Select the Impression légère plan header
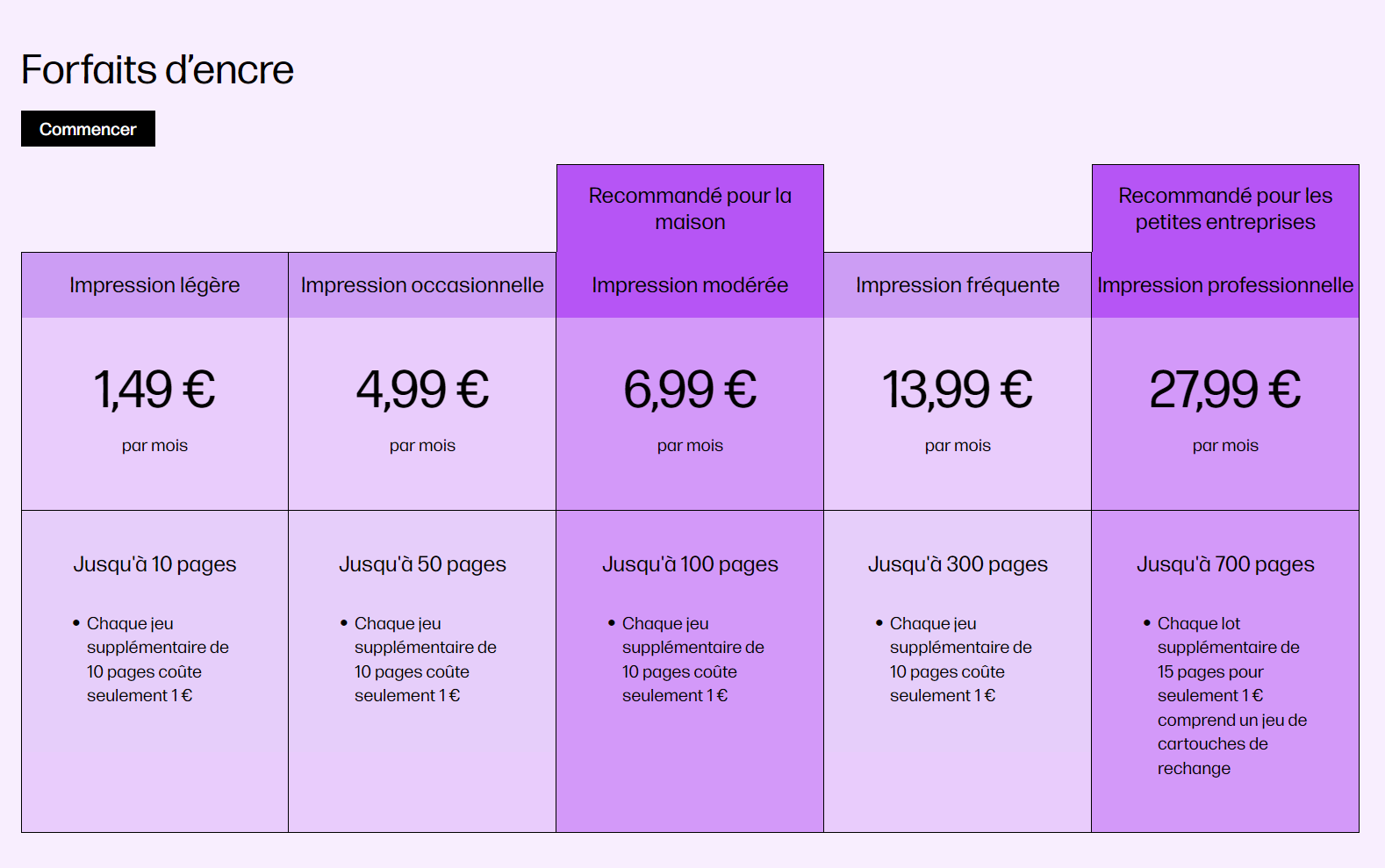 (x=154, y=284)
